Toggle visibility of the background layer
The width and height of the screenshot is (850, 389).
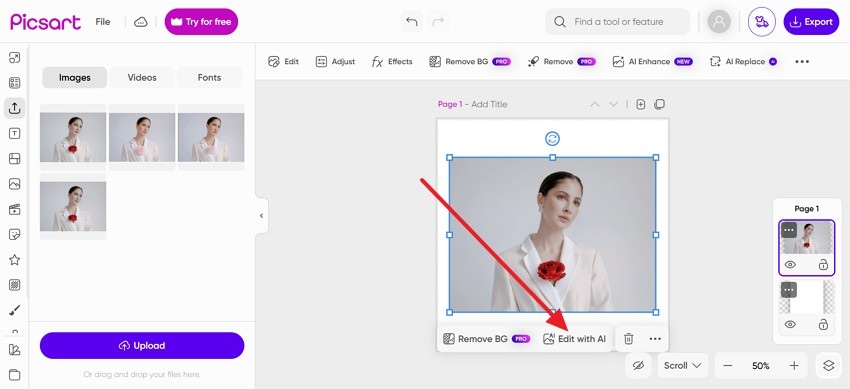click(x=790, y=325)
